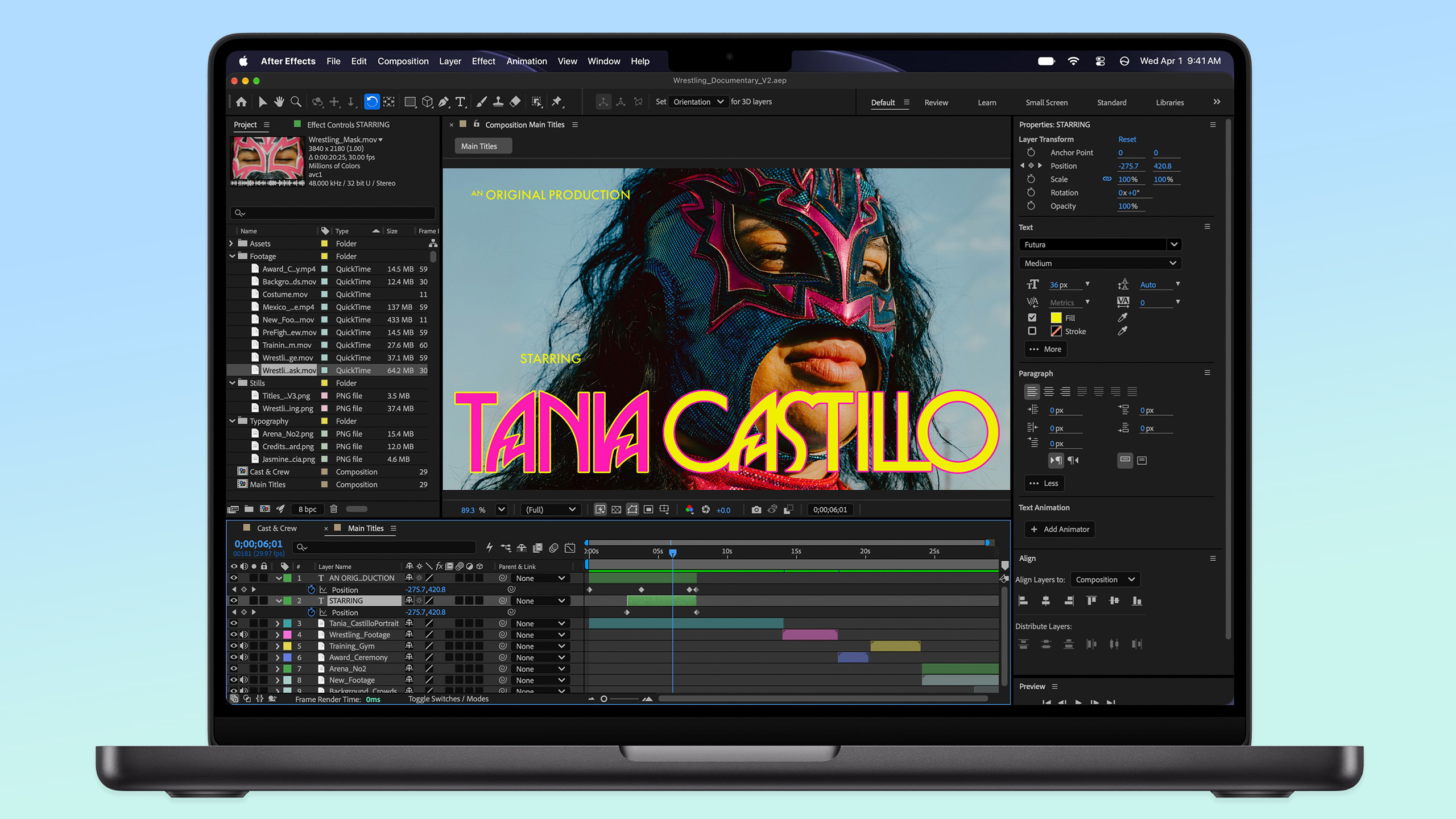Pick Fill color with eyedropper
This screenshot has width=1456, height=819.
(x=1122, y=317)
